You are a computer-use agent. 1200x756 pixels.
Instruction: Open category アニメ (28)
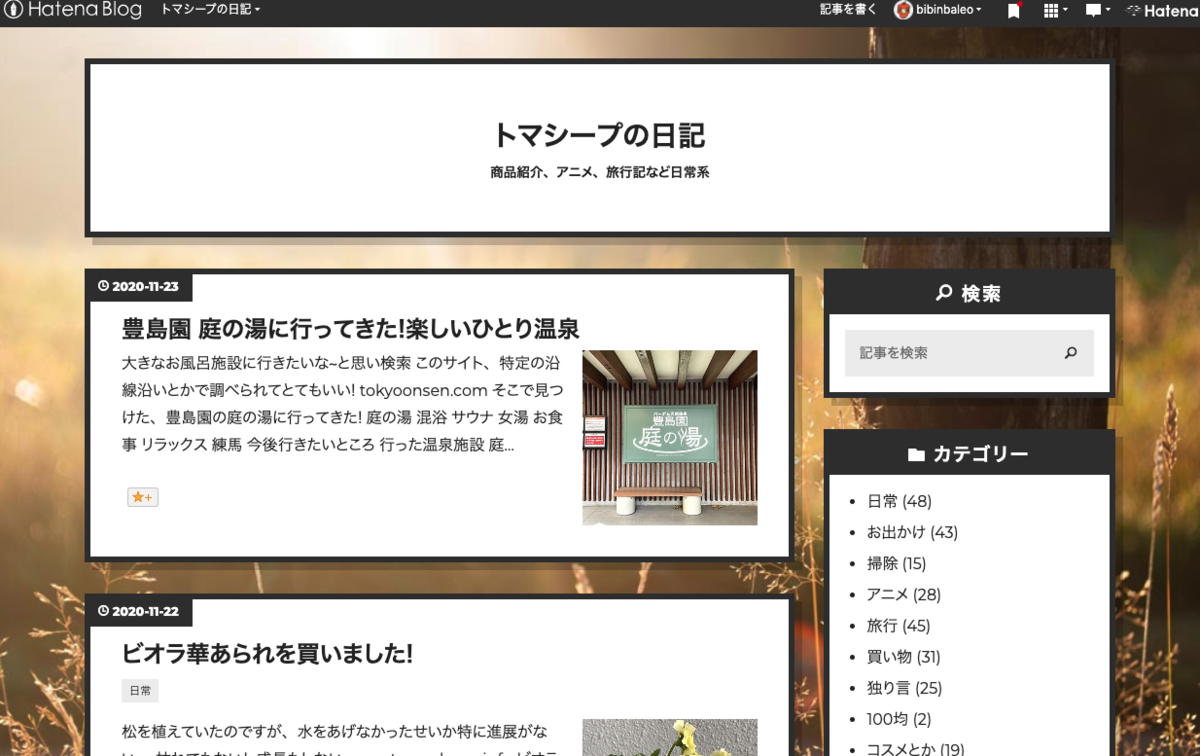(904, 594)
